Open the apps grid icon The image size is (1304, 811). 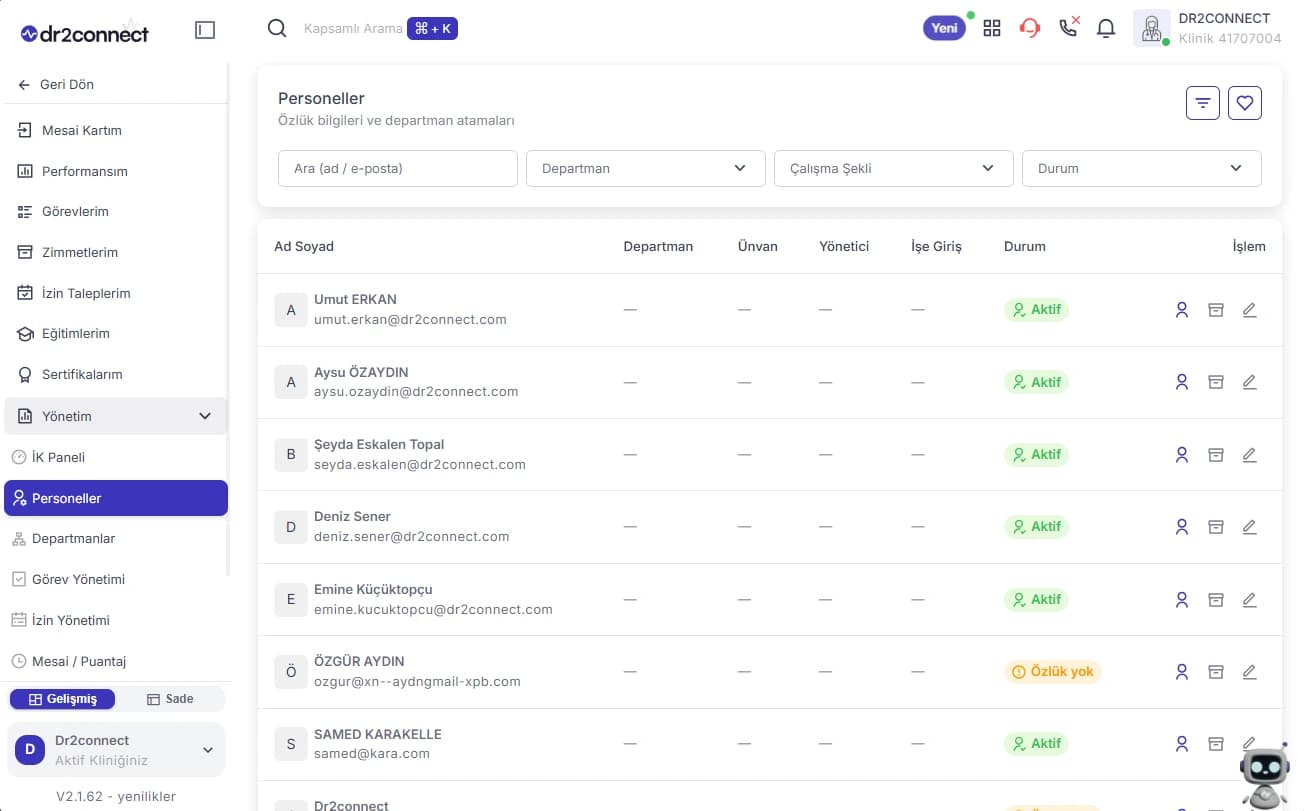coord(992,29)
